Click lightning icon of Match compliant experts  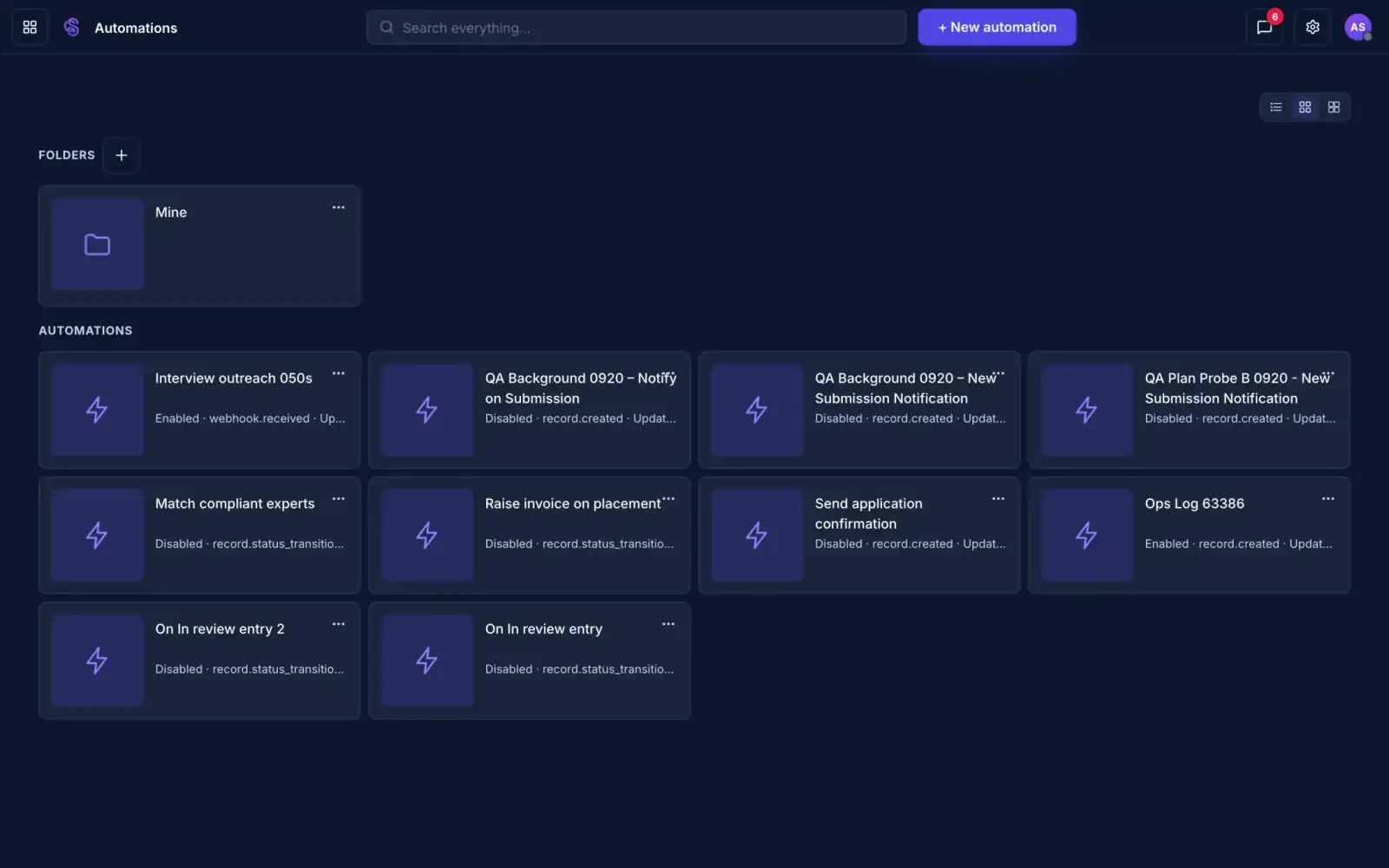click(x=97, y=536)
